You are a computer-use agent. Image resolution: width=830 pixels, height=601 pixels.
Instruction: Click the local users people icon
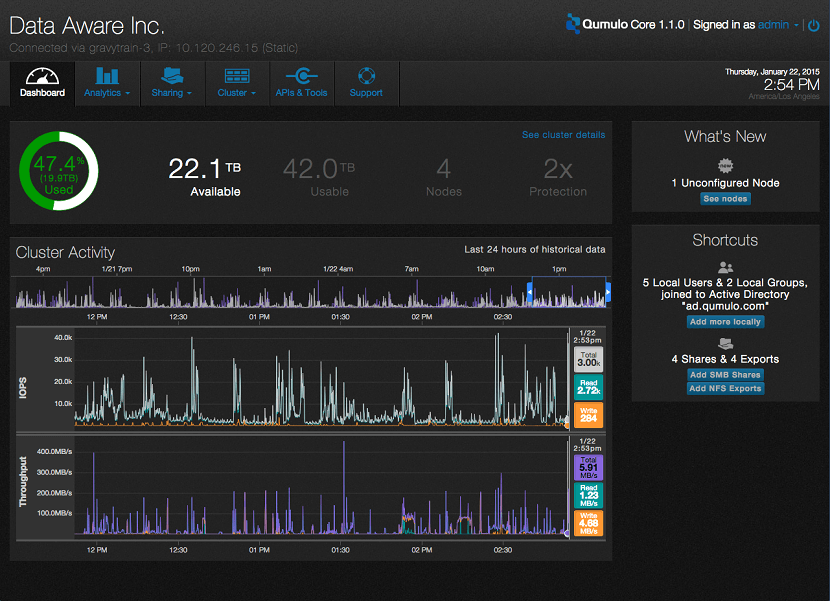coord(726,268)
